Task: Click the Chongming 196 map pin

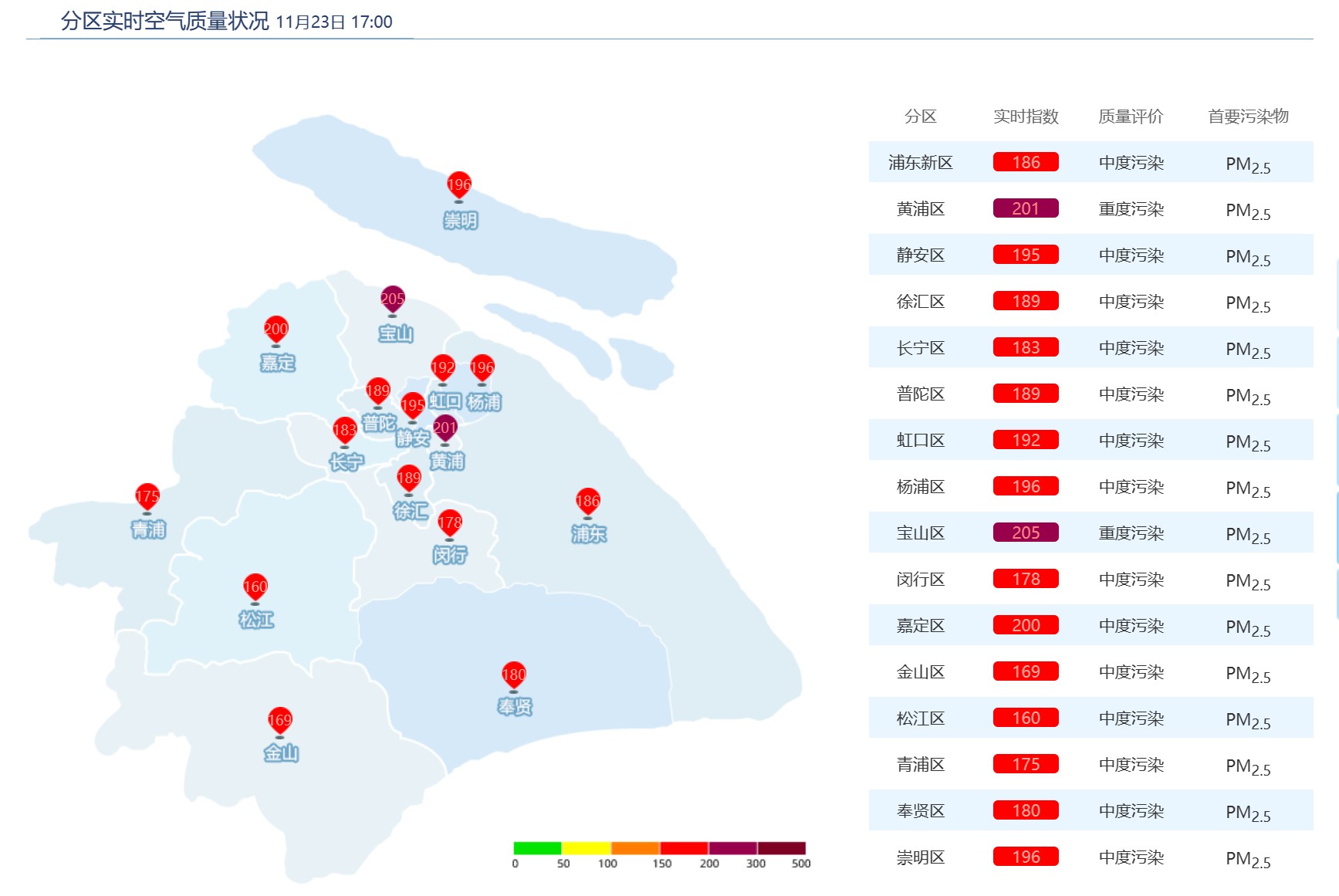Action: (458, 185)
